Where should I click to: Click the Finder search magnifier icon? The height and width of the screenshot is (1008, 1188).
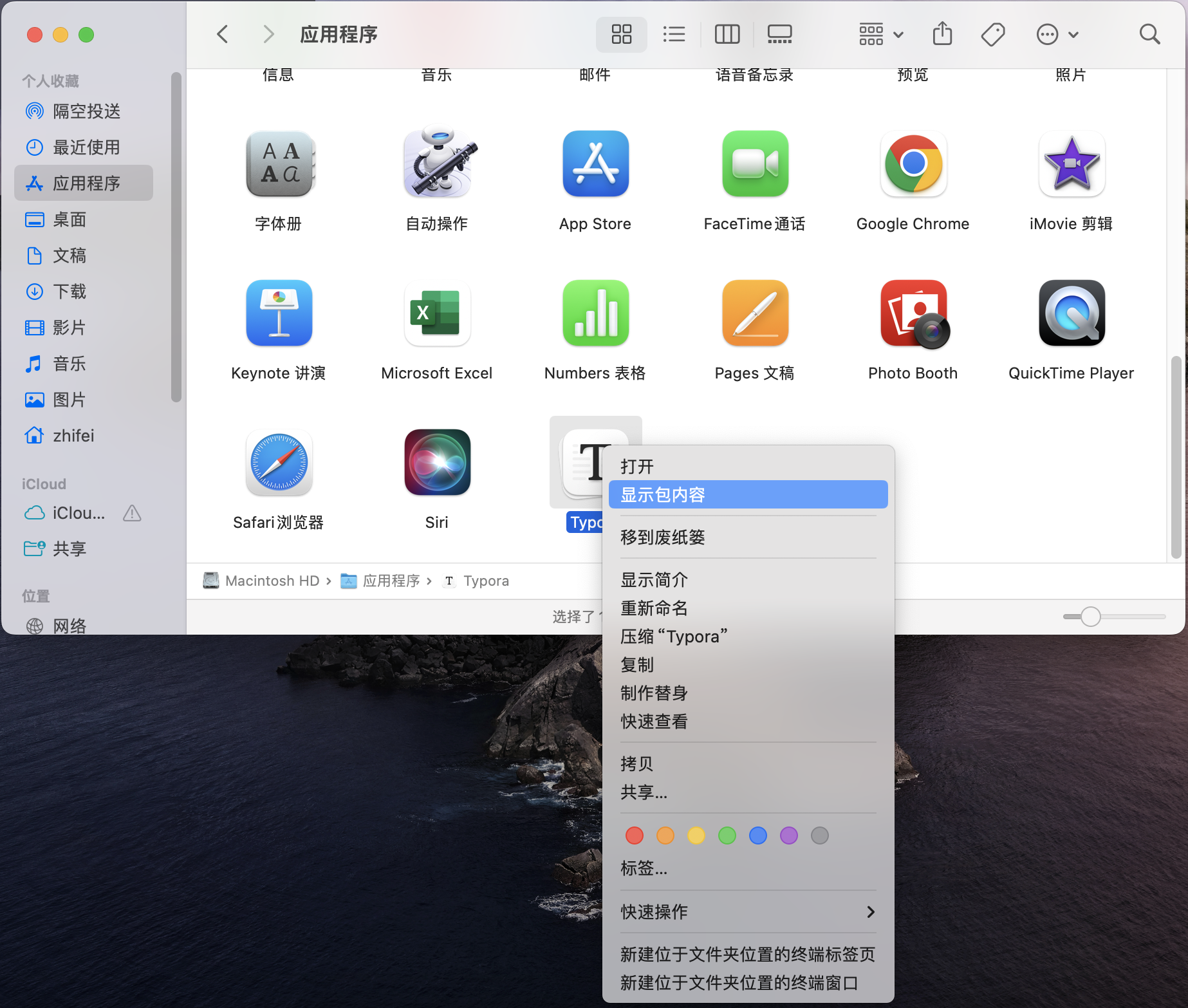[1149, 34]
